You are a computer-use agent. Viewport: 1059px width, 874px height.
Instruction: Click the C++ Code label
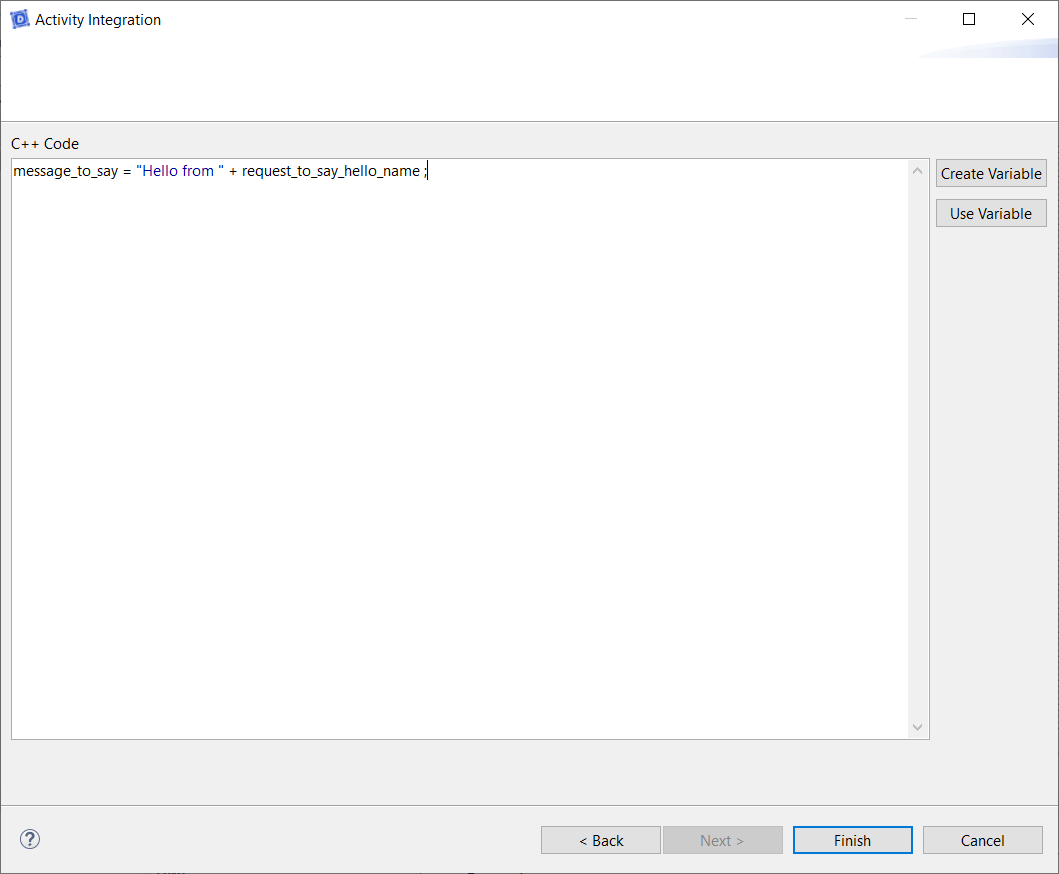45,144
